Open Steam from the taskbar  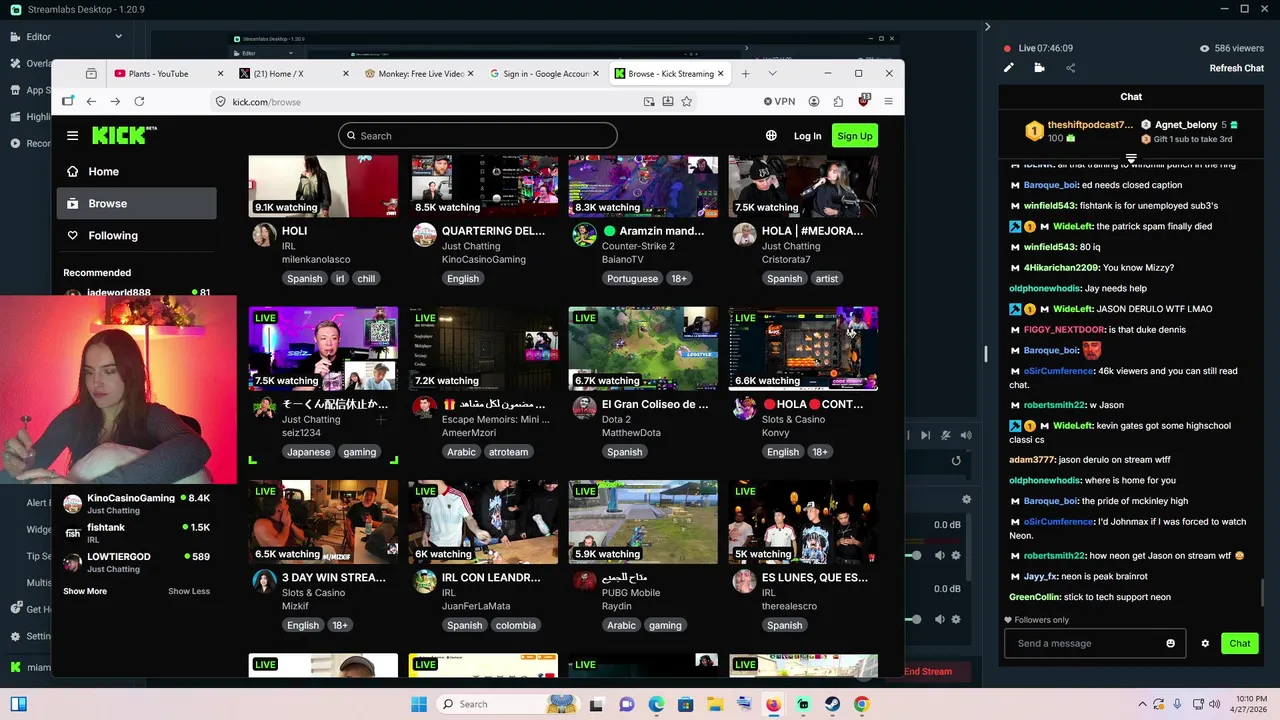point(832,704)
